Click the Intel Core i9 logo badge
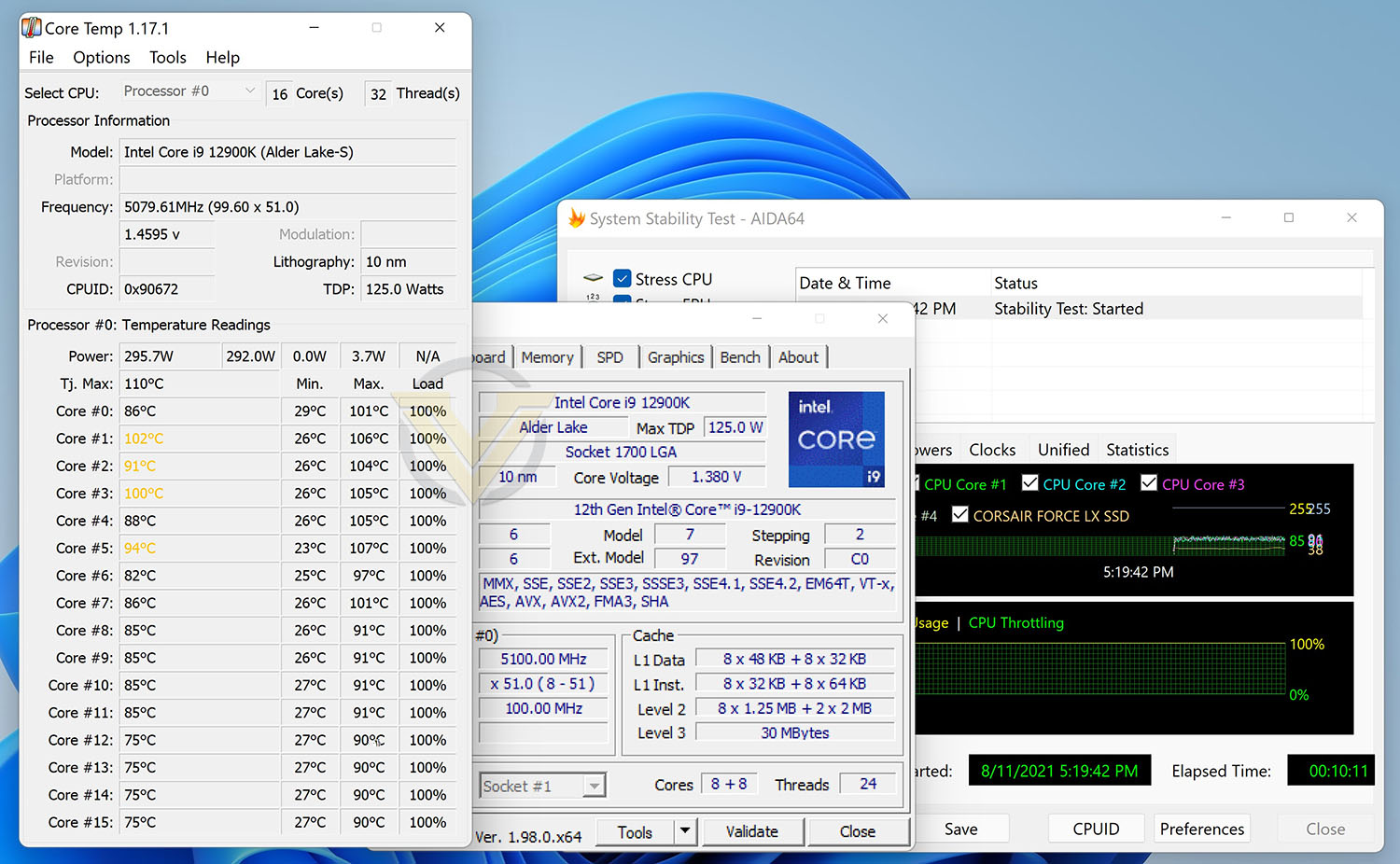 click(x=836, y=439)
